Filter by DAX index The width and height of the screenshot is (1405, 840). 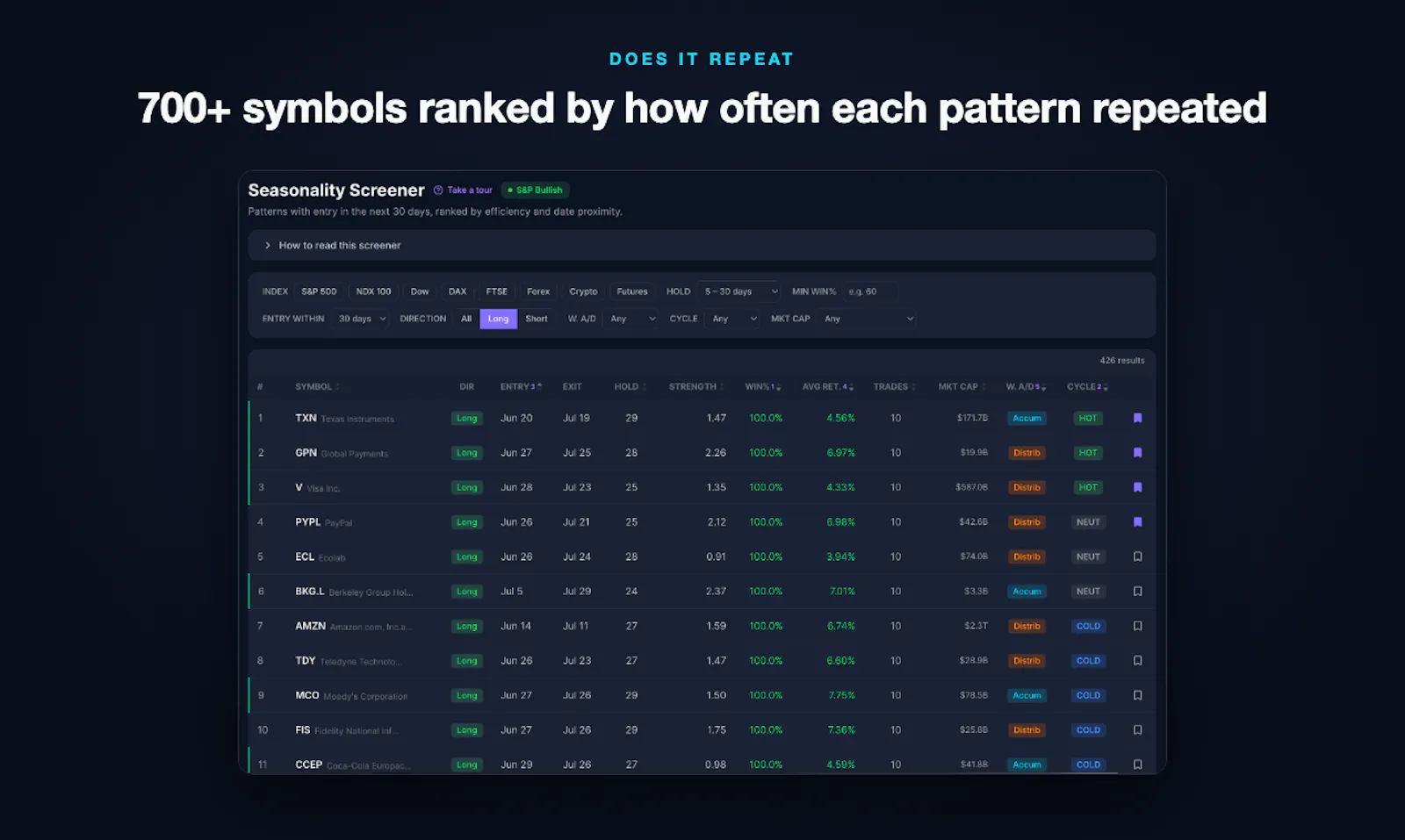point(458,291)
